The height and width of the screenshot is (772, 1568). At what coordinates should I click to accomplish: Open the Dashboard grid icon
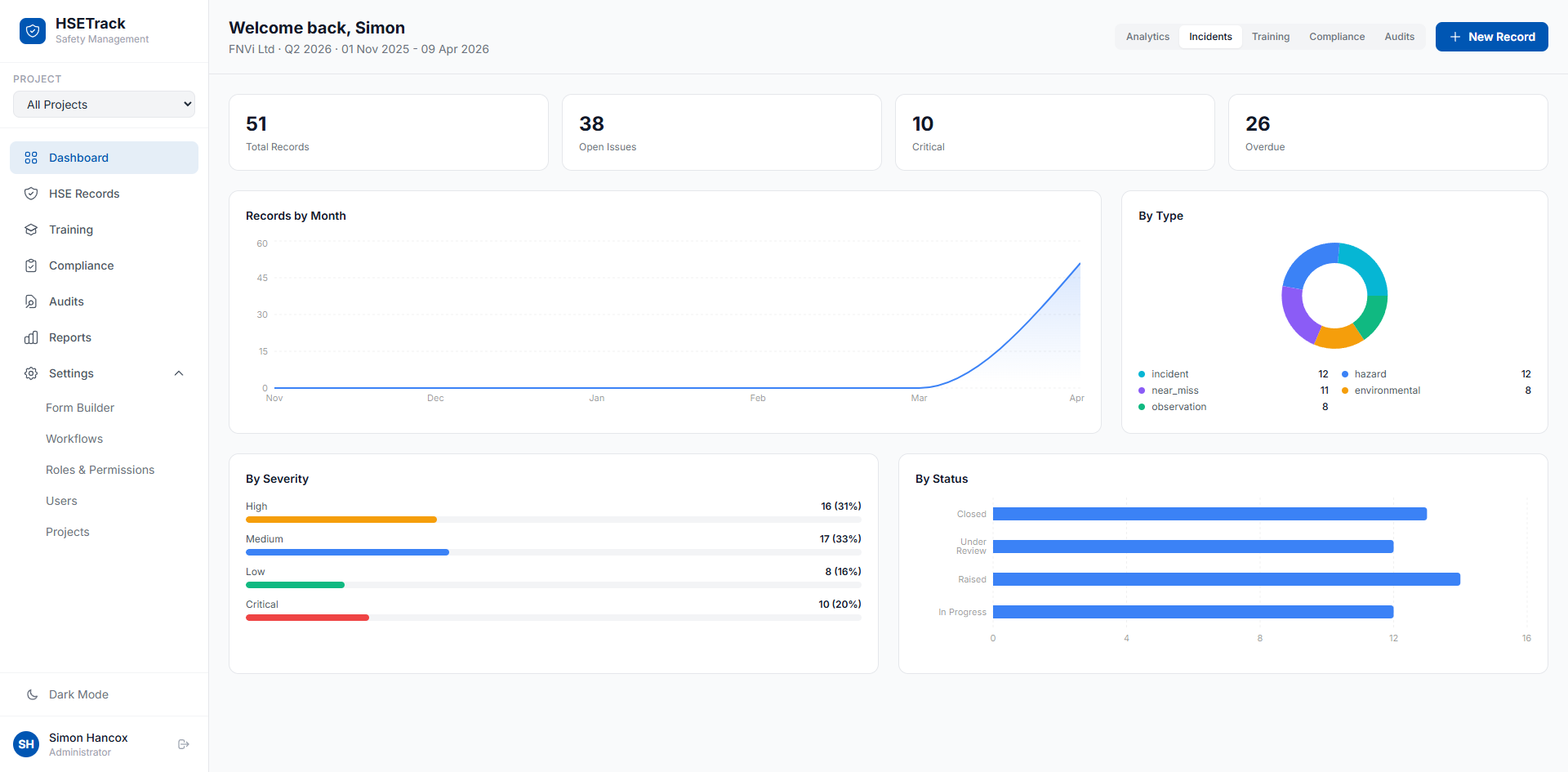pos(31,158)
